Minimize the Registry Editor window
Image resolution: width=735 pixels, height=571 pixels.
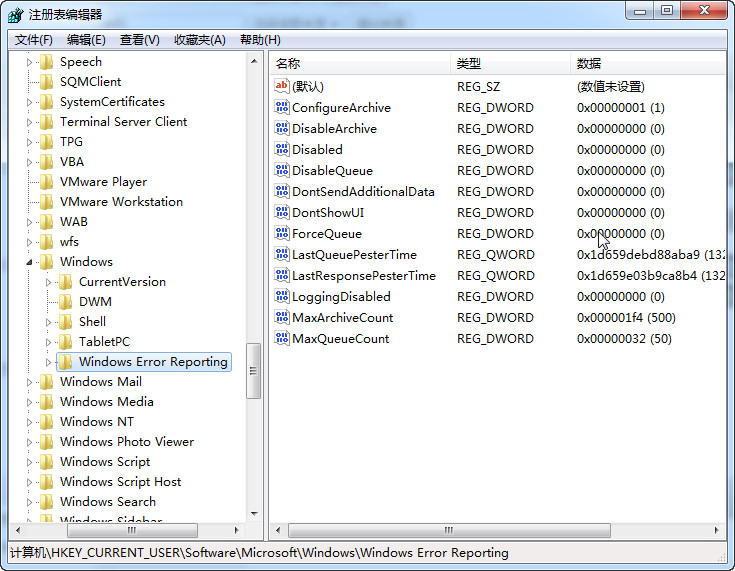click(x=639, y=12)
